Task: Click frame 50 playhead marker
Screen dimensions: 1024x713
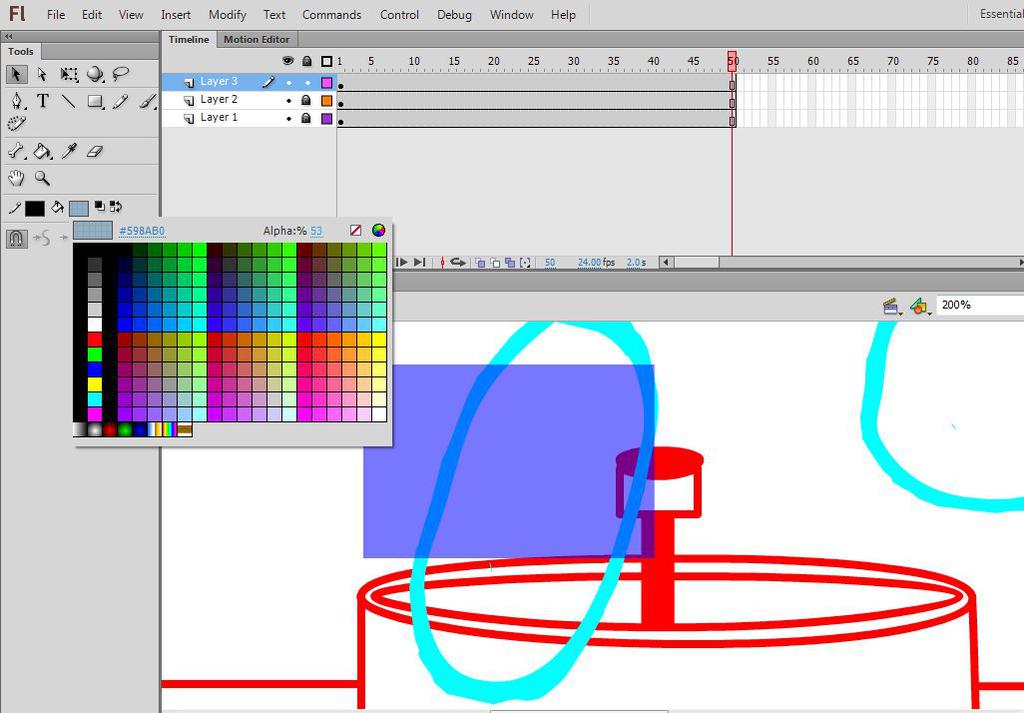Action: [733, 60]
